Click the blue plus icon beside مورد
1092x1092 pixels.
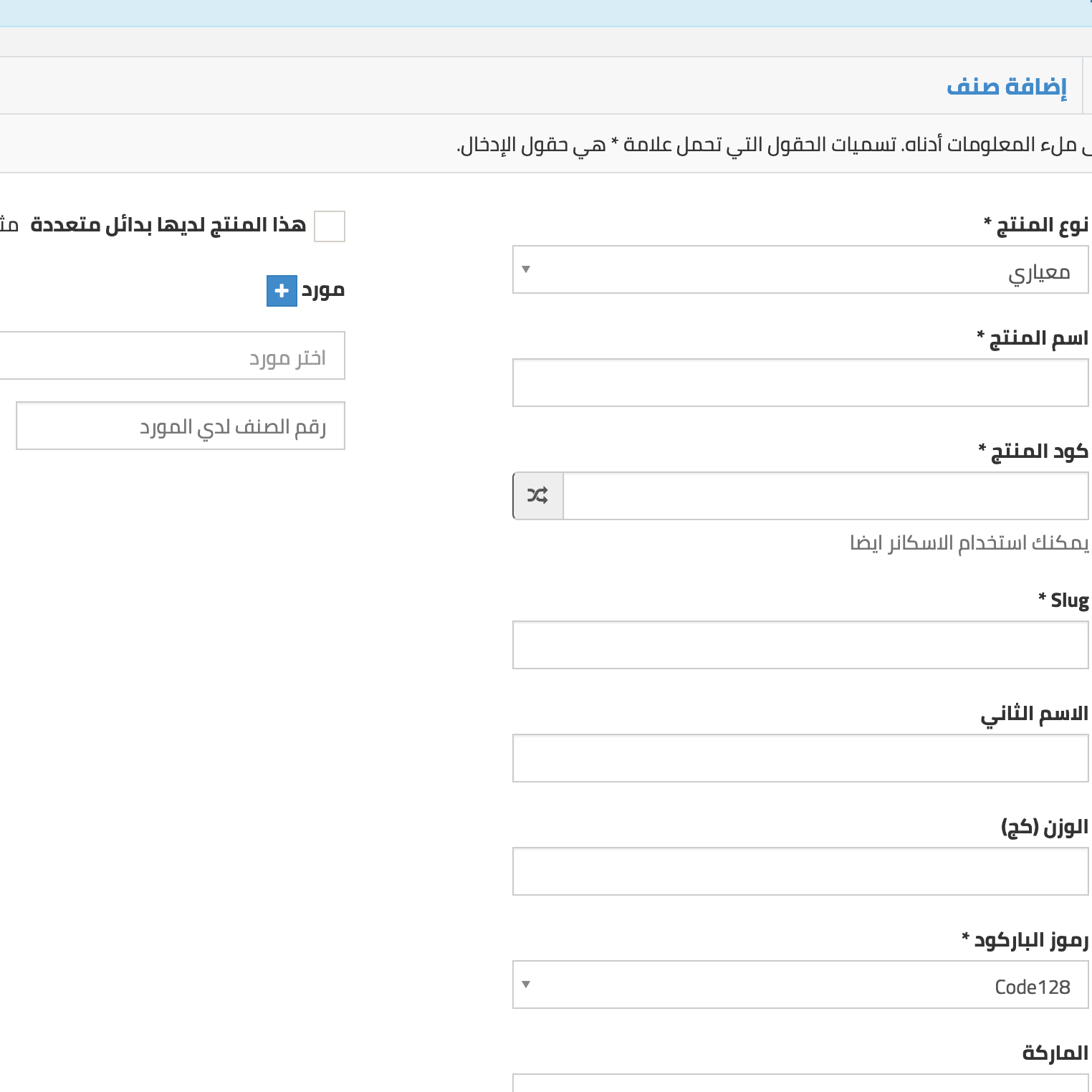(282, 291)
